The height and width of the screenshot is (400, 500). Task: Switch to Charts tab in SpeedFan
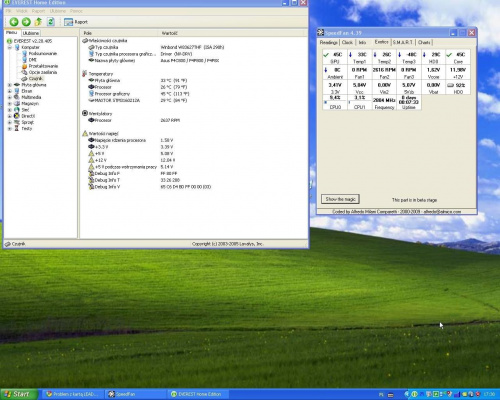(x=424, y=42)
